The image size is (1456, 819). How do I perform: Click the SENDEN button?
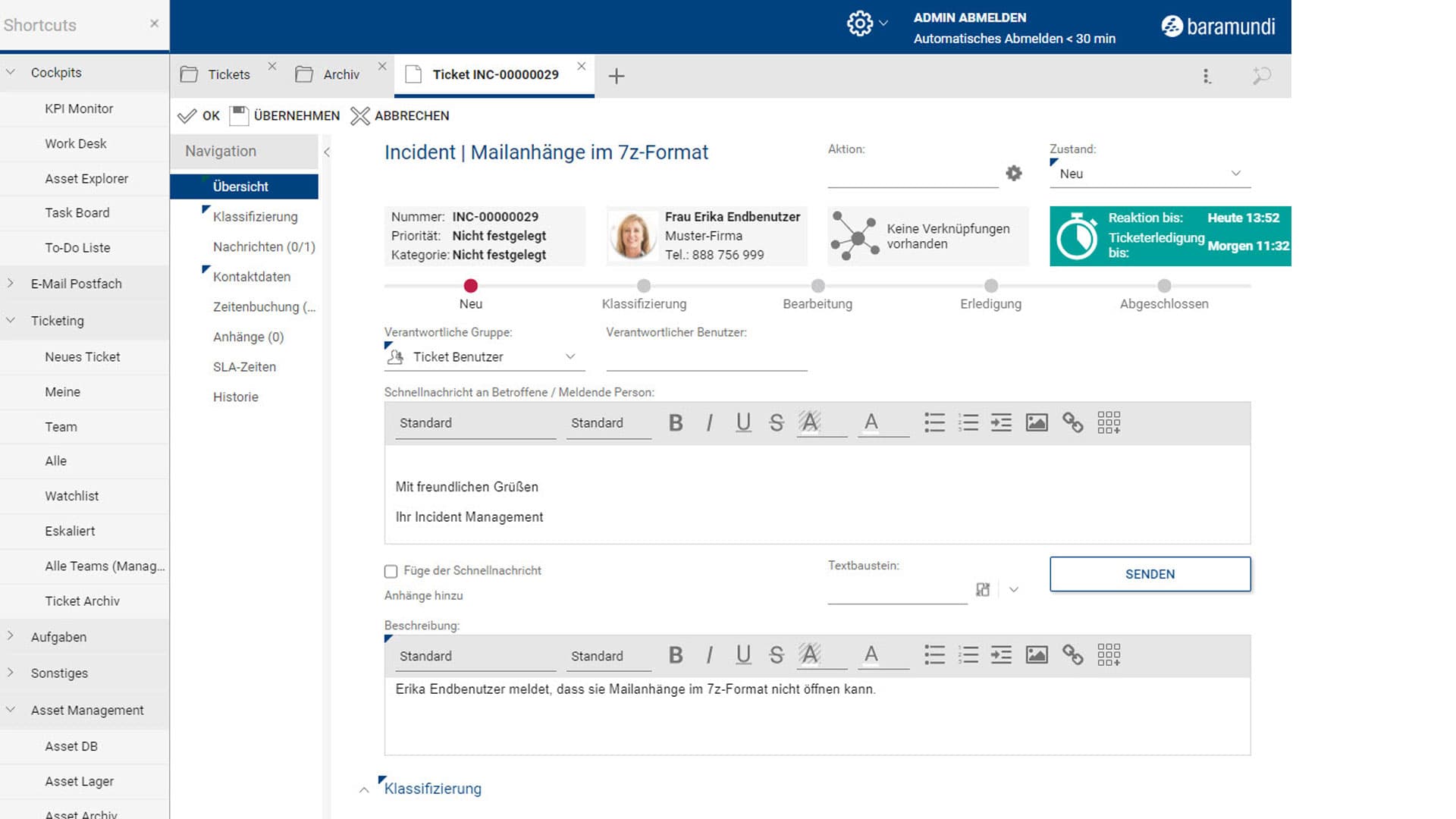click(1150, 574)
